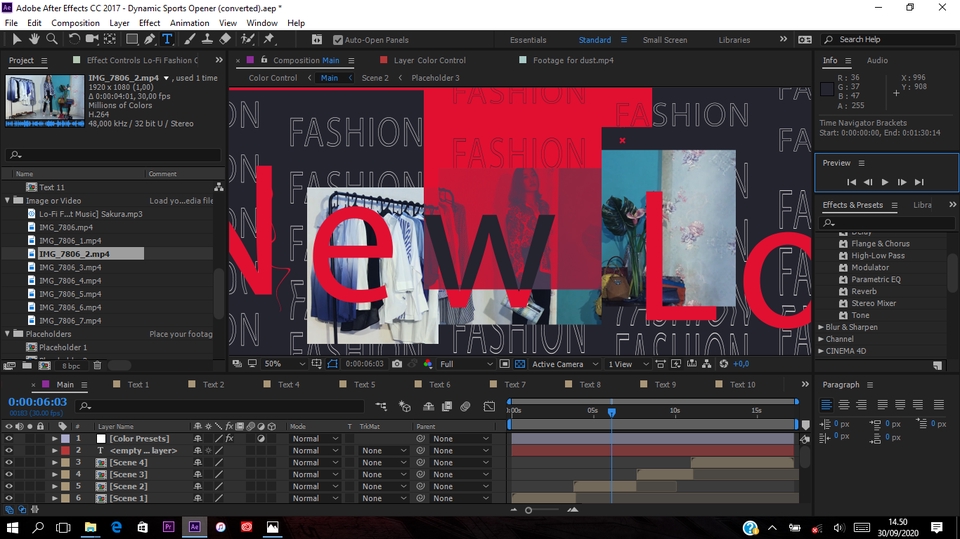This screenshot has height=539, width=960.
Task: Take snapshot with camera icon in viewer
Action: (397, 364)
